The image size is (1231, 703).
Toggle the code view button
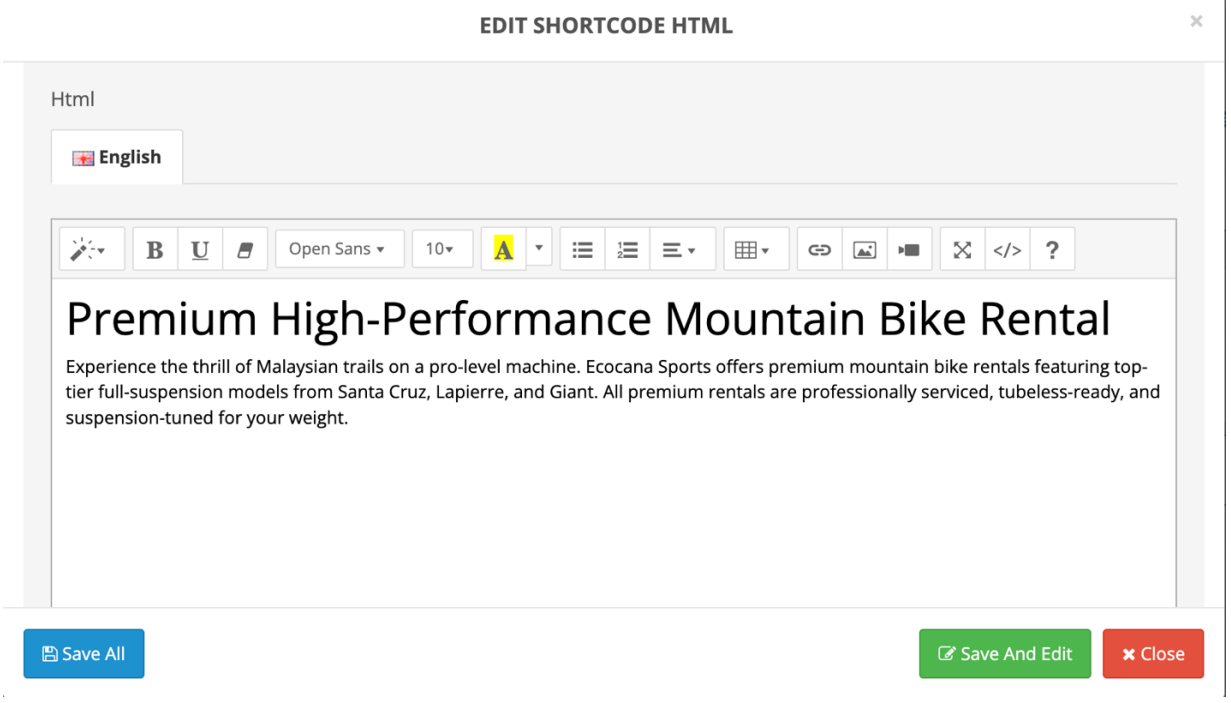pos(1007,250)
